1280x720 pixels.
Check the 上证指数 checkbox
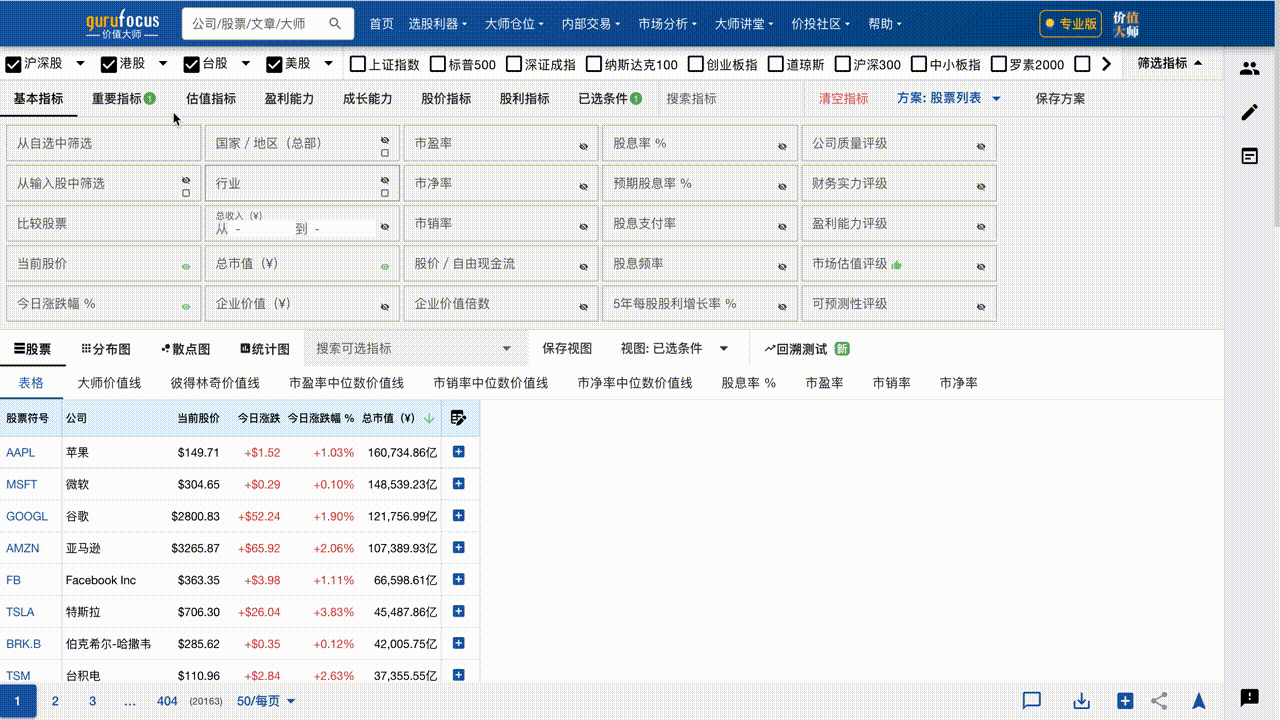[x=358, y=64]
